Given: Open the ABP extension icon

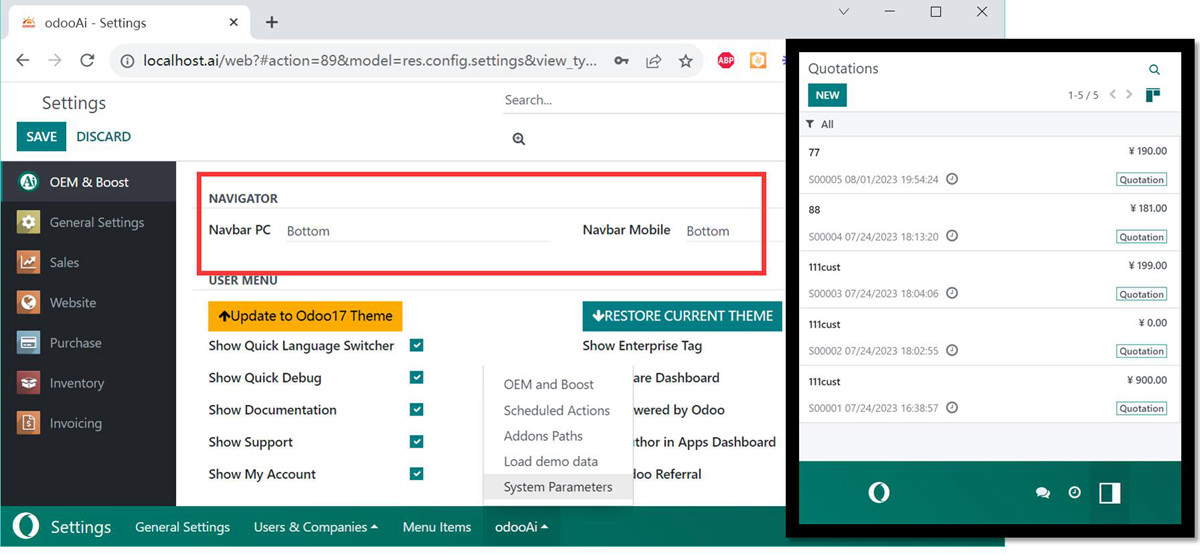Looking at the screenshot, I should pyautogui.click(x=727, y=61).
